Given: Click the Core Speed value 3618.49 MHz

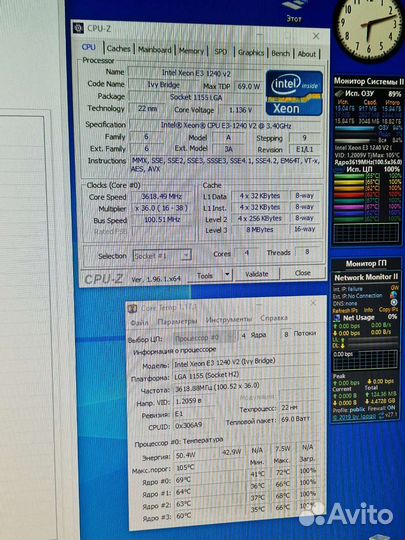Looking at the screenshot, I should 161,196.
